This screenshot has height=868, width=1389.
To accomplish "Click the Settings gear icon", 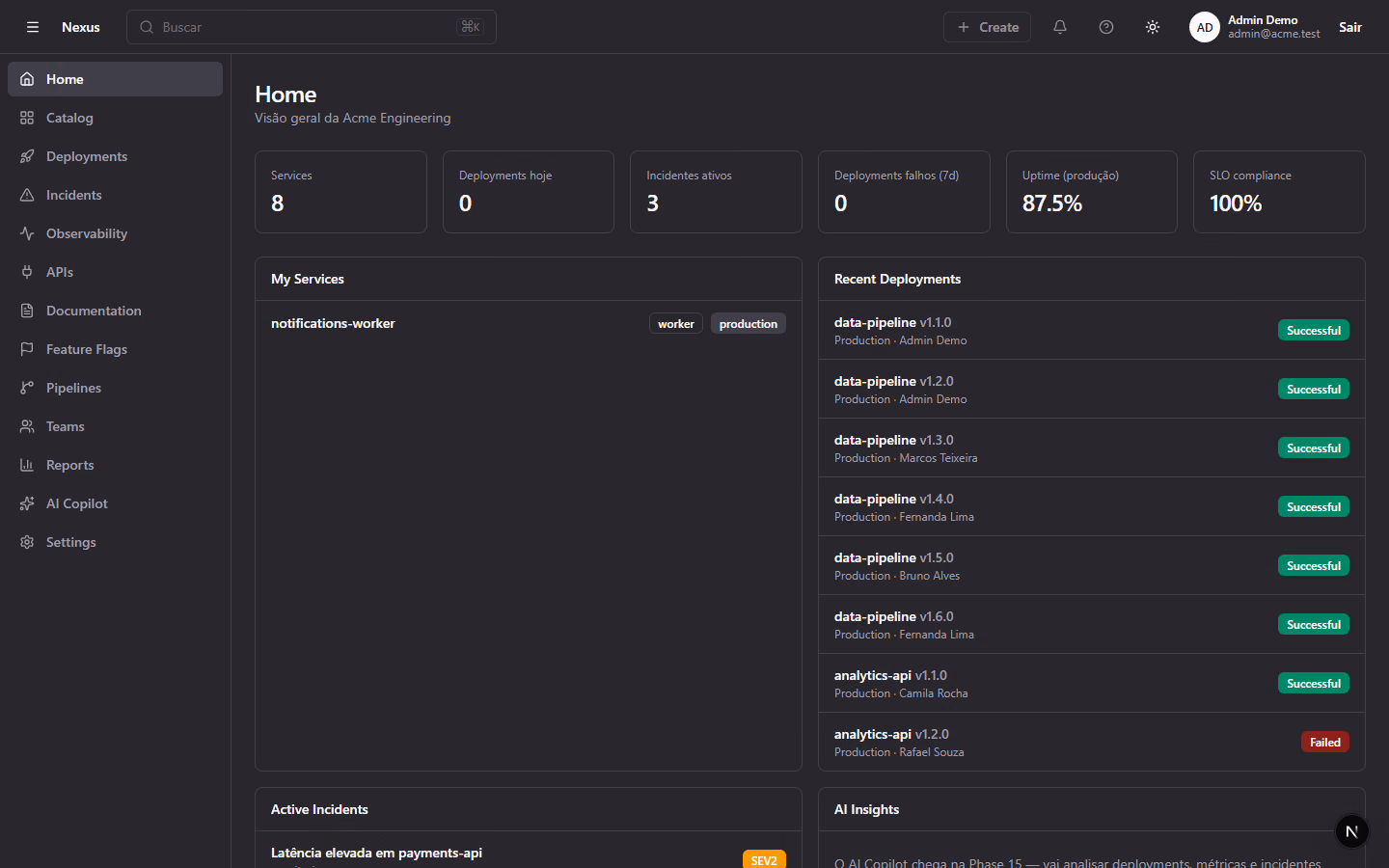I will click(27, 542).
